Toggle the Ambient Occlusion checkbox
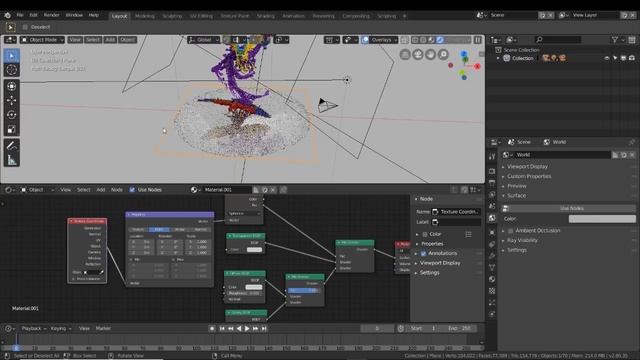 tap(510, 231)
